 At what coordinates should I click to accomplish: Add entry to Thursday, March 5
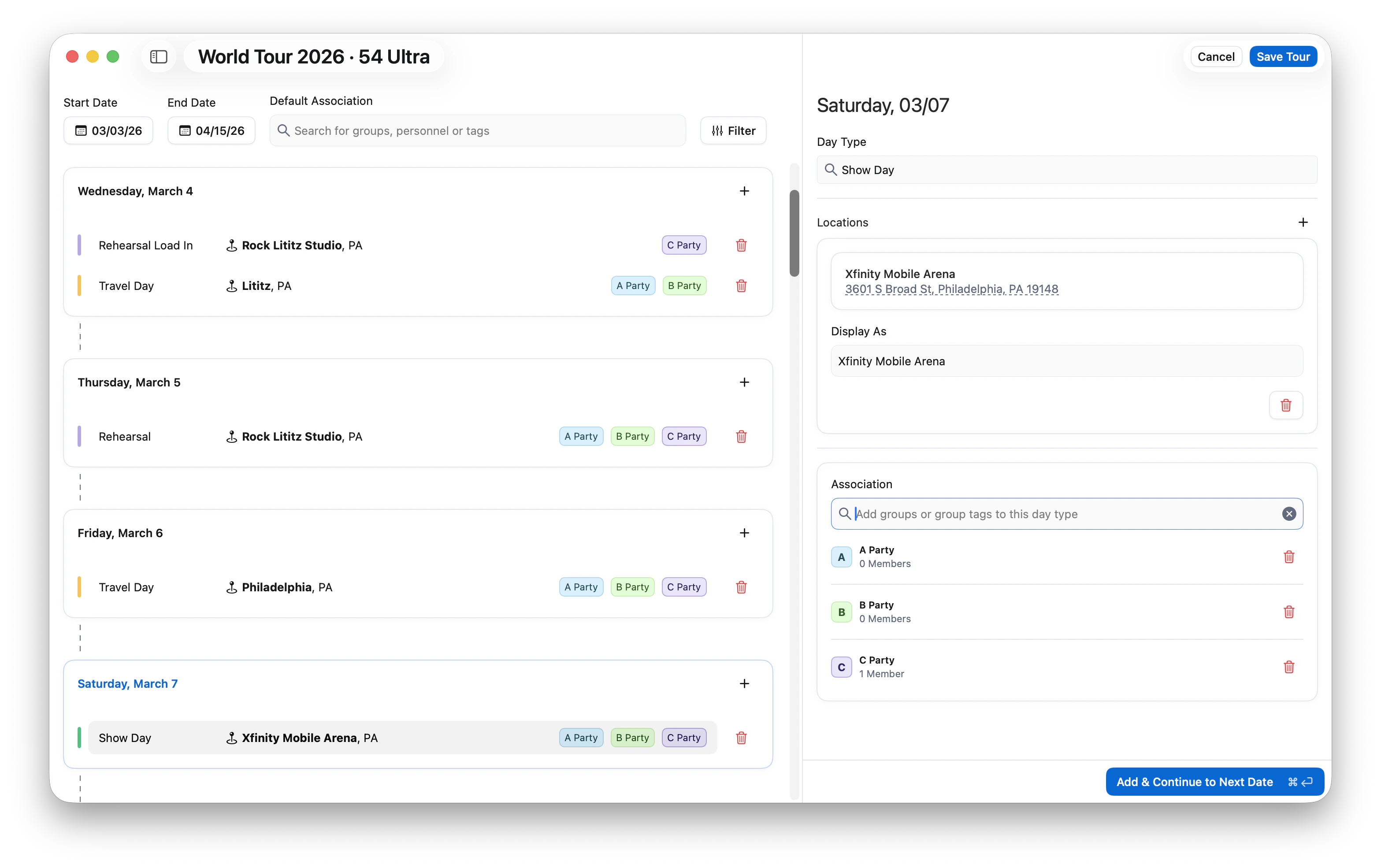tap(744, 382)
